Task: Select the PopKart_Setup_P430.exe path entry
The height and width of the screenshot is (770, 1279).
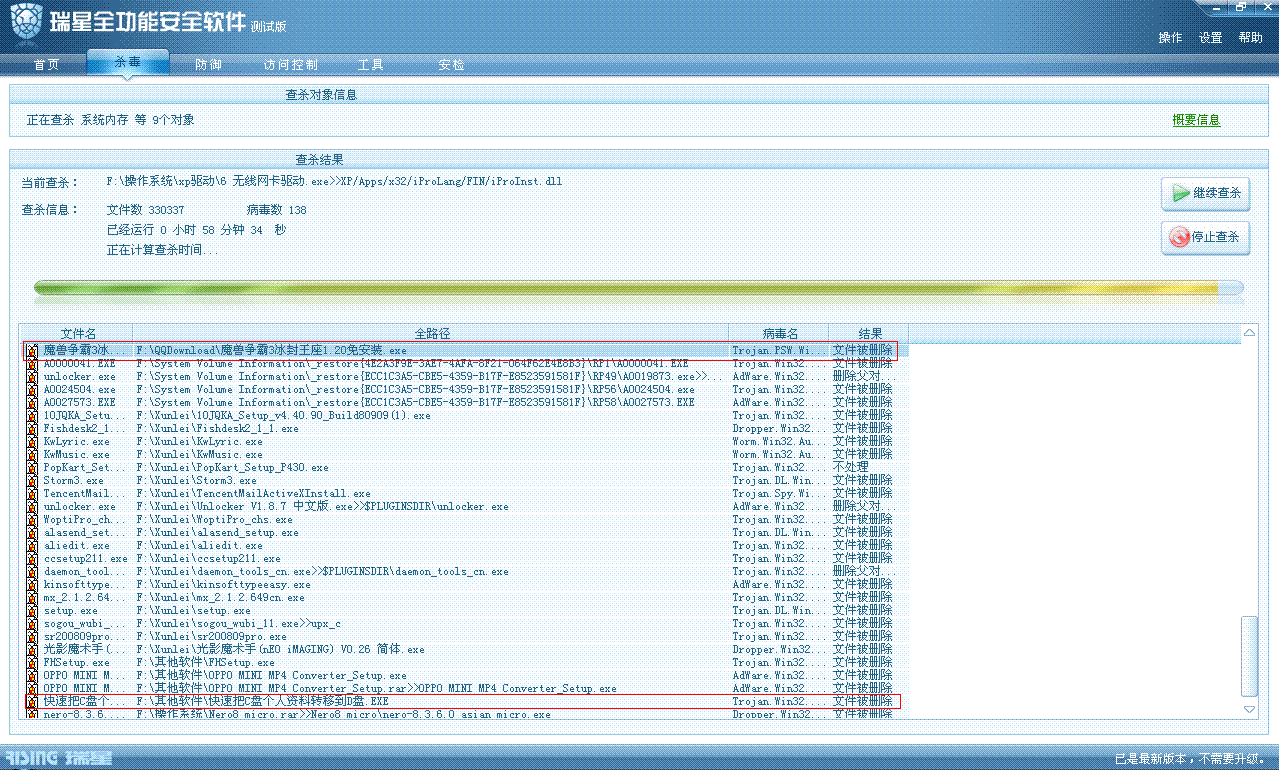Action: [232, 468]
